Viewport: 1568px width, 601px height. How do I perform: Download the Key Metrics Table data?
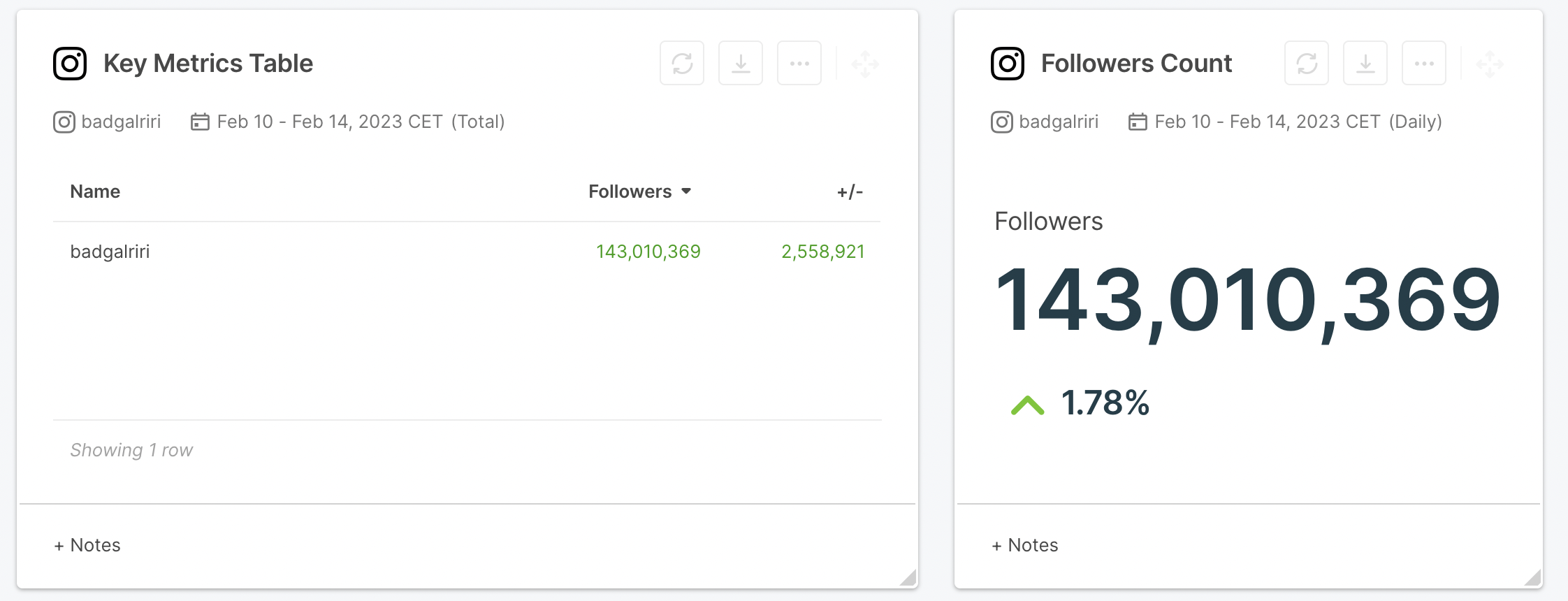coord(741,64)
